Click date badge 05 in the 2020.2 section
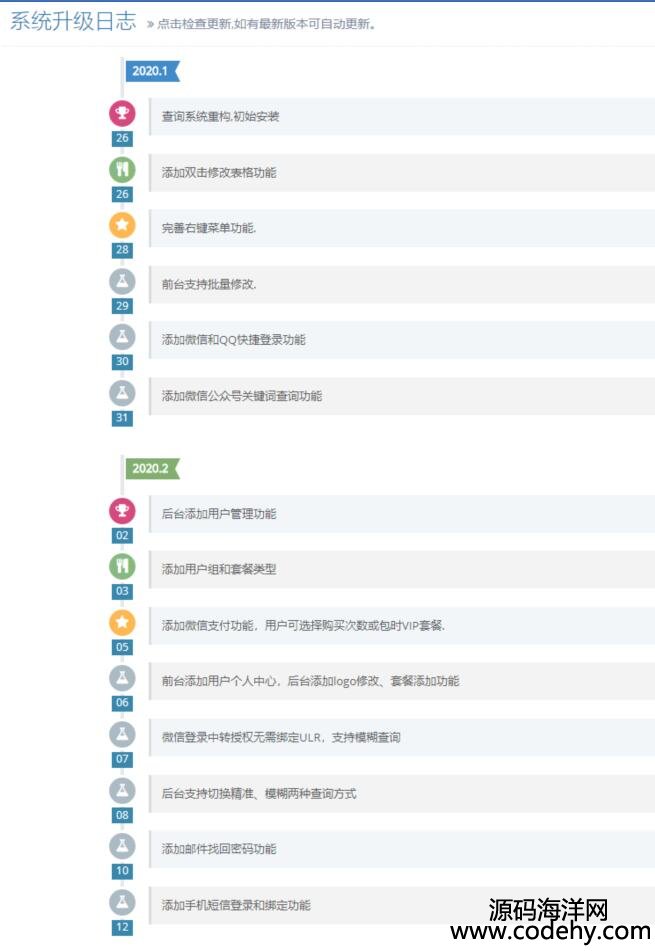Viewport: 655px width, 951px height. (x=122, y=647)
